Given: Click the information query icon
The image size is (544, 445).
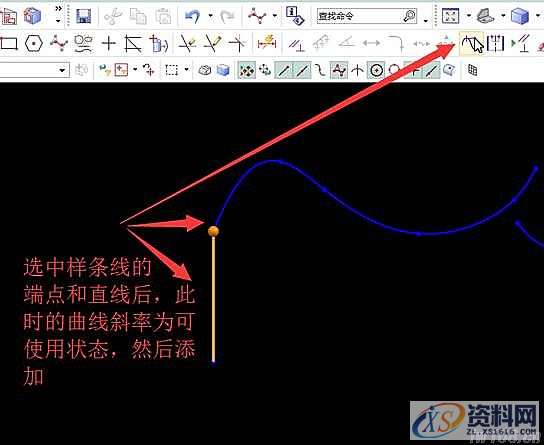Looking at the screenshot, I should click(295, 16).
